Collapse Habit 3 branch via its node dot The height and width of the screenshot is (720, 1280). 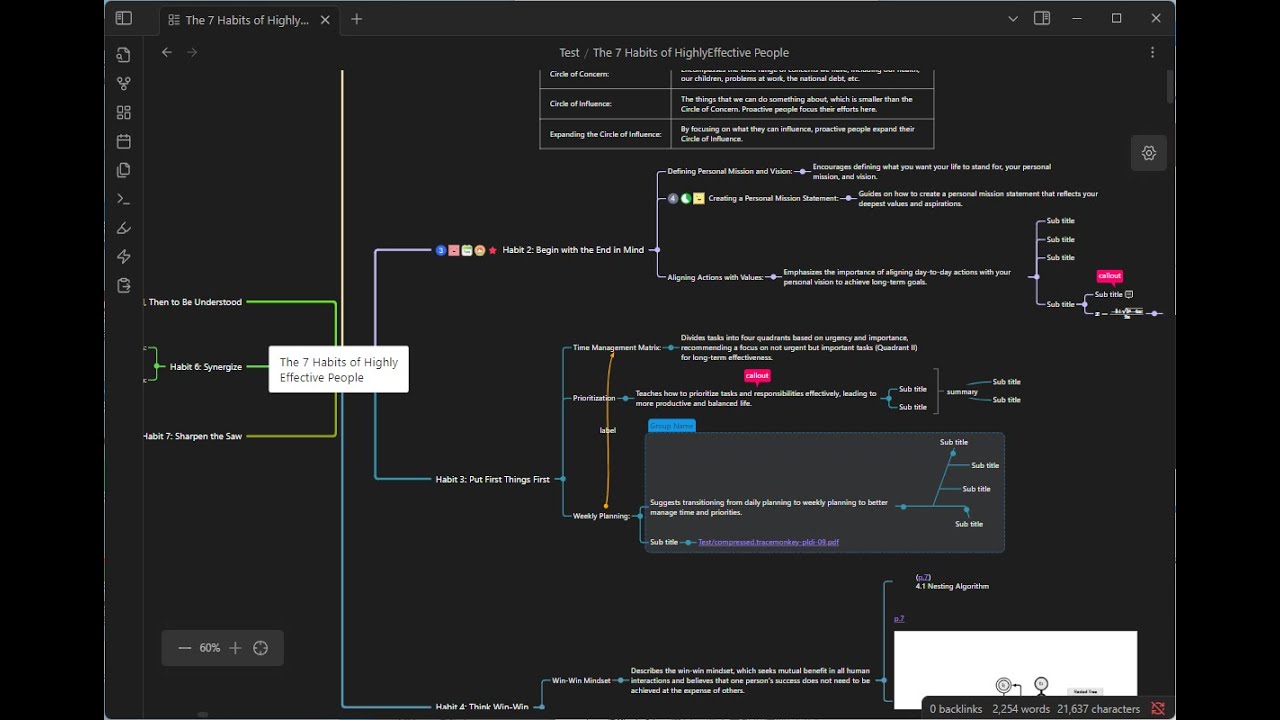coord(562,479)
